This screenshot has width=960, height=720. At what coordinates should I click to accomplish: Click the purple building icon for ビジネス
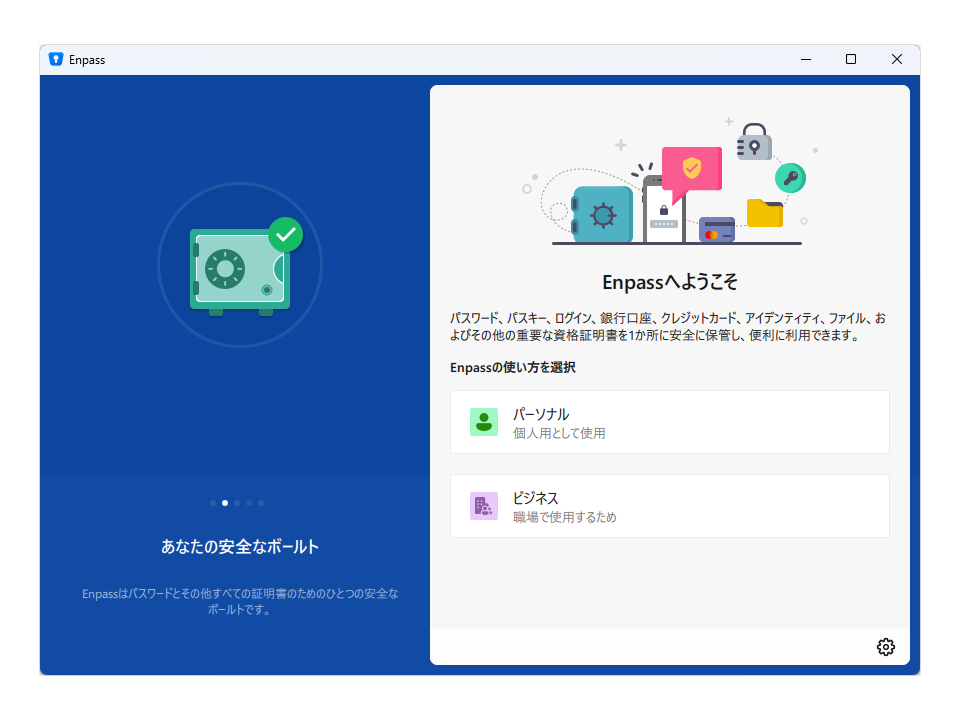(484, 506)
